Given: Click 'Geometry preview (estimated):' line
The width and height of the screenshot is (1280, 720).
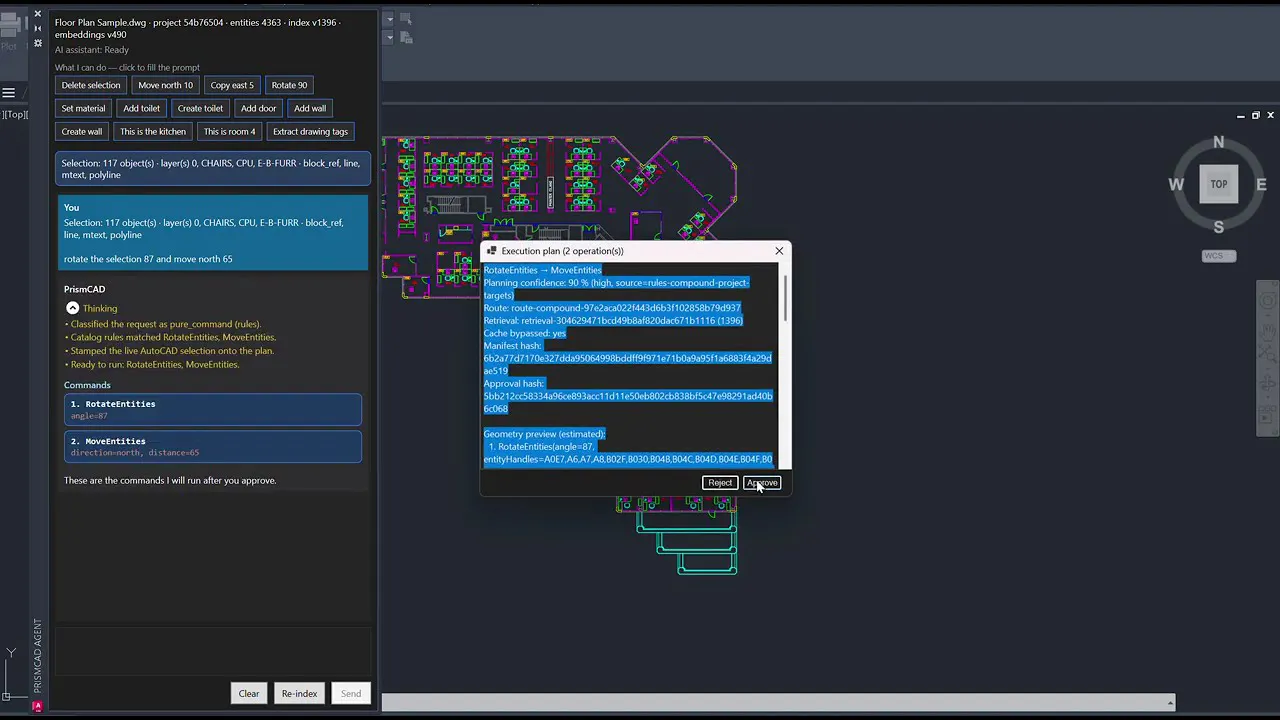Looking at the screenshot, I should [x=545, y=434].
